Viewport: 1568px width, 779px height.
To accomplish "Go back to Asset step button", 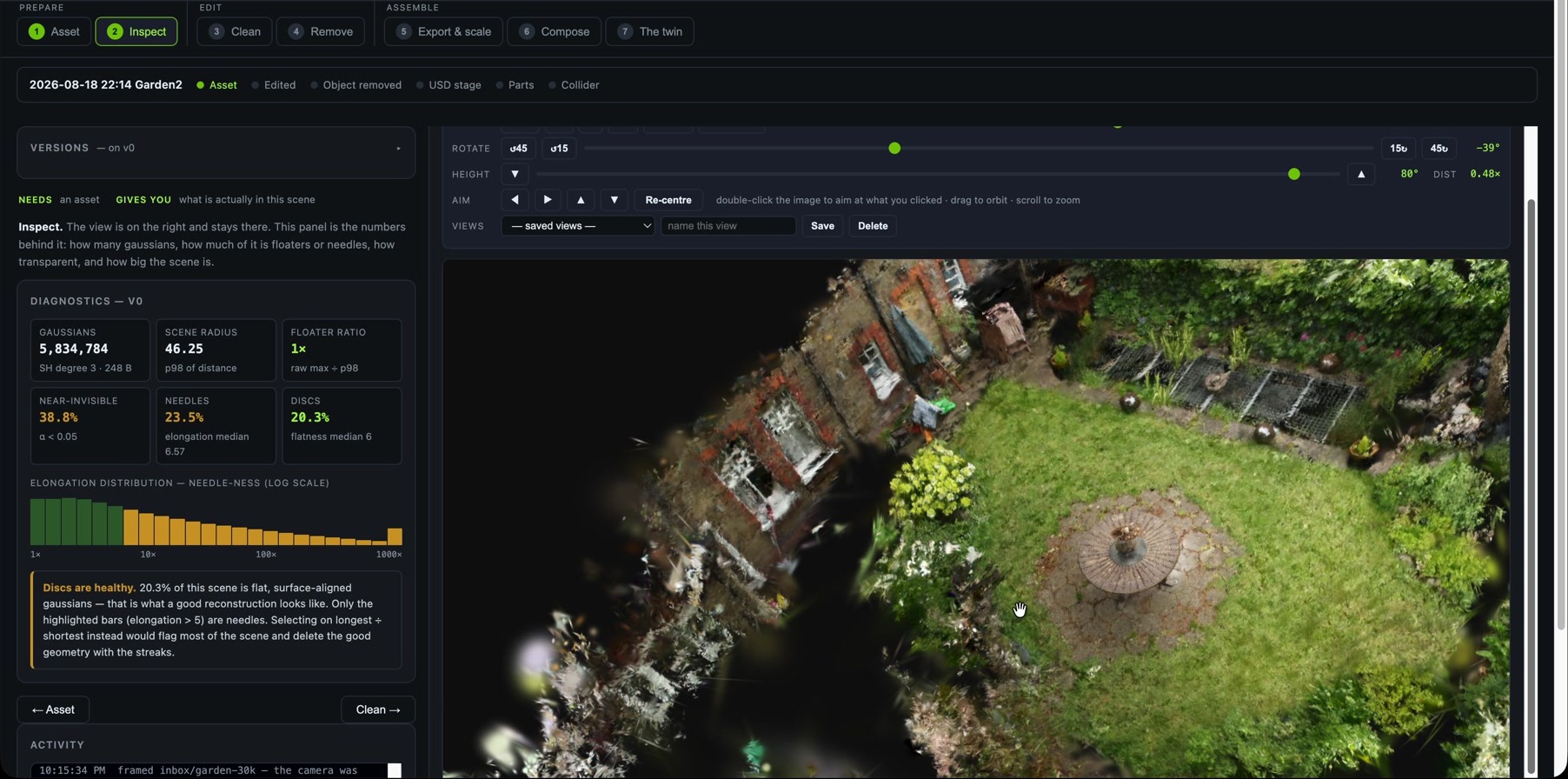I will click(x=53, y=709).
